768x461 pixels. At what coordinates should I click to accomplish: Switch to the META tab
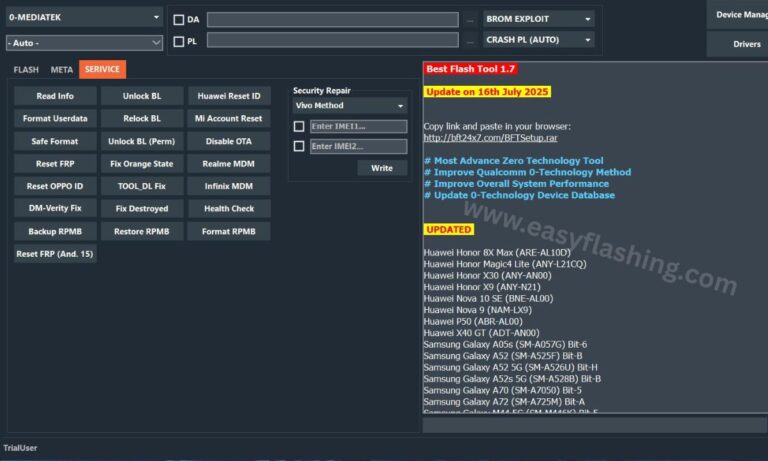[62, 70]
